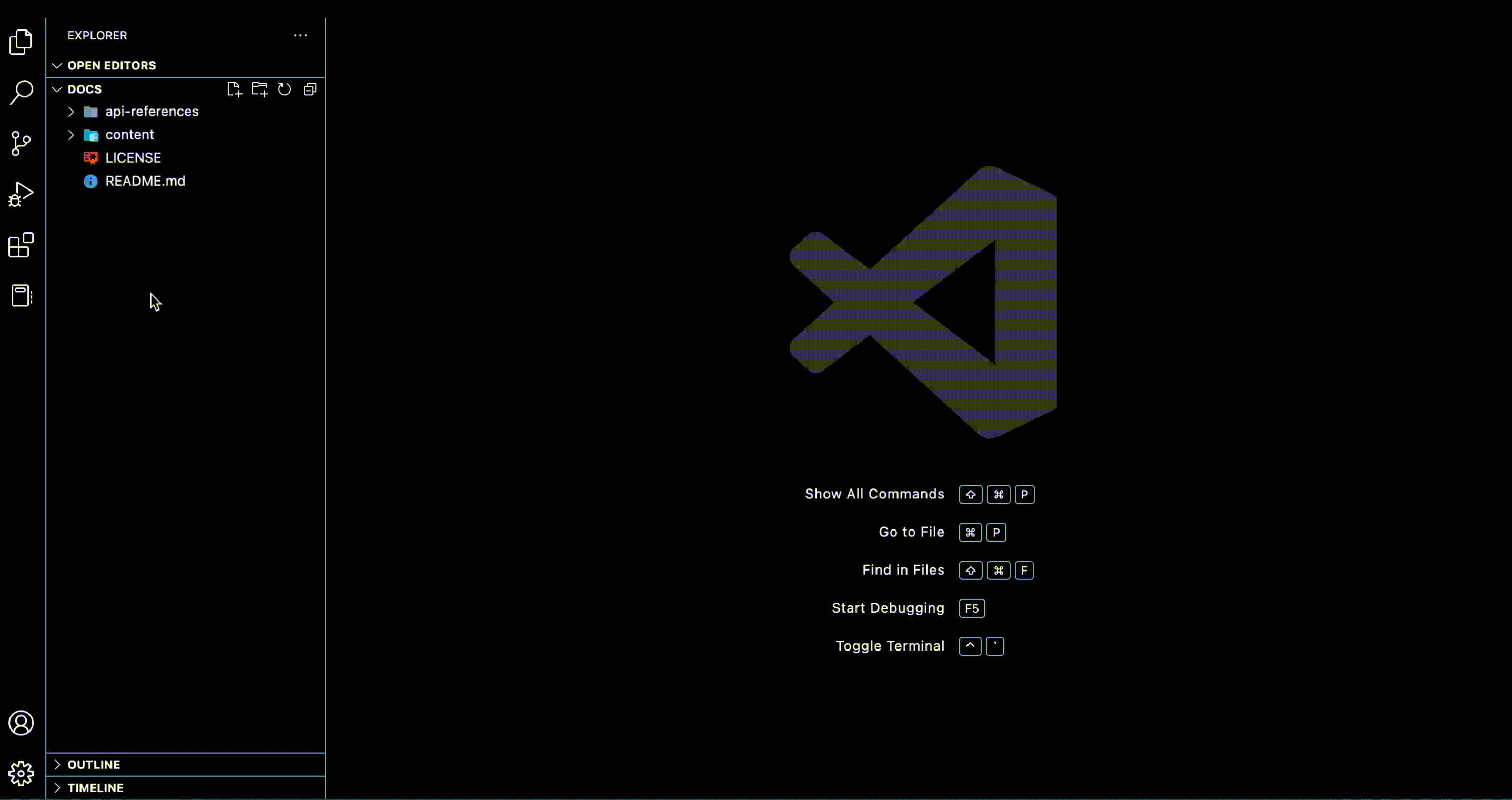Open the Search view icon
Viewport: 1512px width, 800px height.
click(x=21, y=93)
